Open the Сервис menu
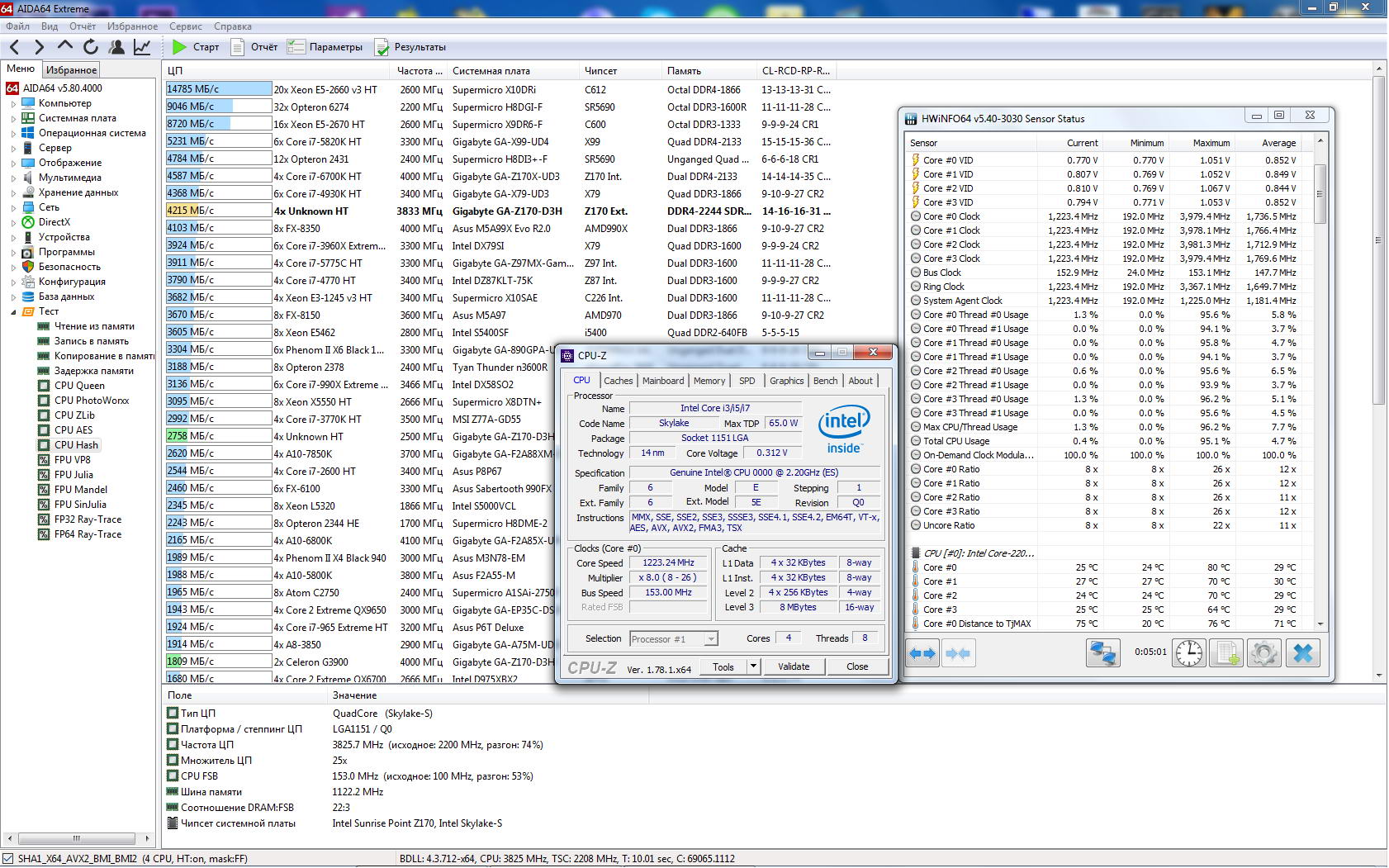Viewport: 1389px width, 868px height. [x=186, y=26]
